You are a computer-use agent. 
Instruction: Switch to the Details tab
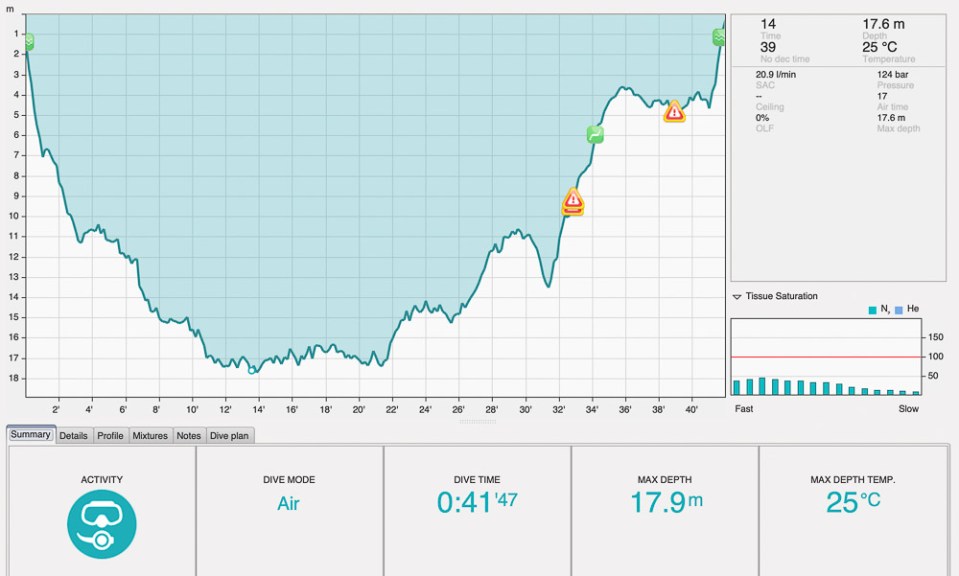[x=73, y=436]
